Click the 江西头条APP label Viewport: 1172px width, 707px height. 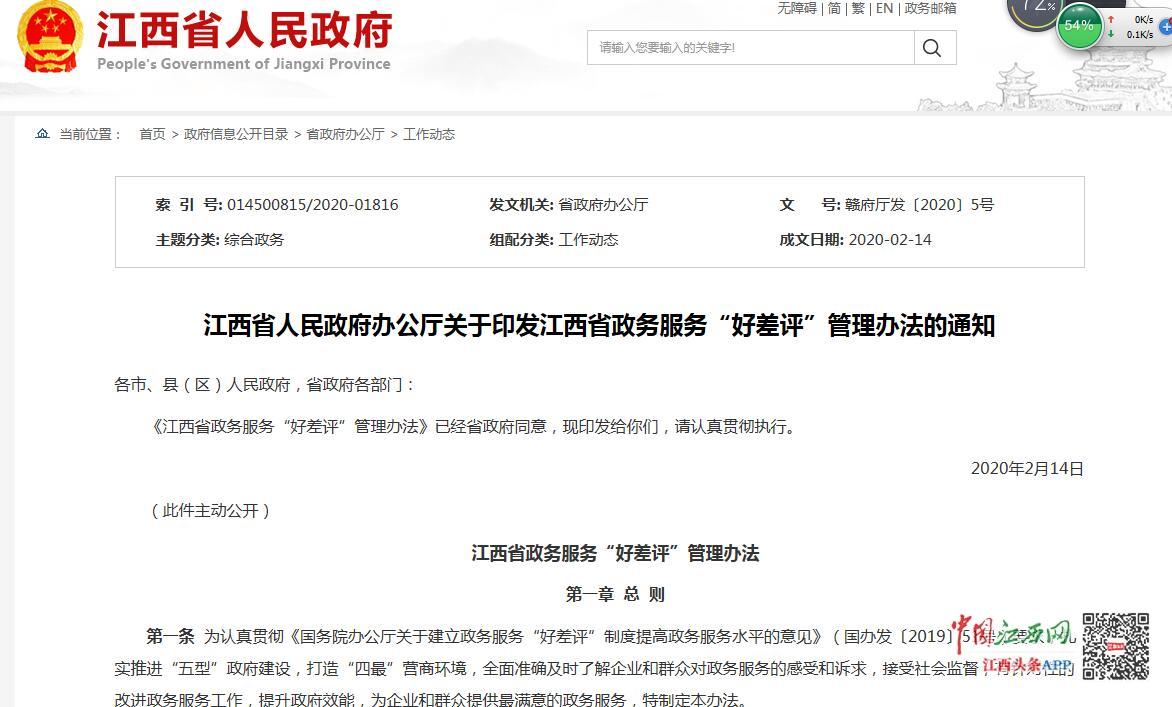(1027, 666)
